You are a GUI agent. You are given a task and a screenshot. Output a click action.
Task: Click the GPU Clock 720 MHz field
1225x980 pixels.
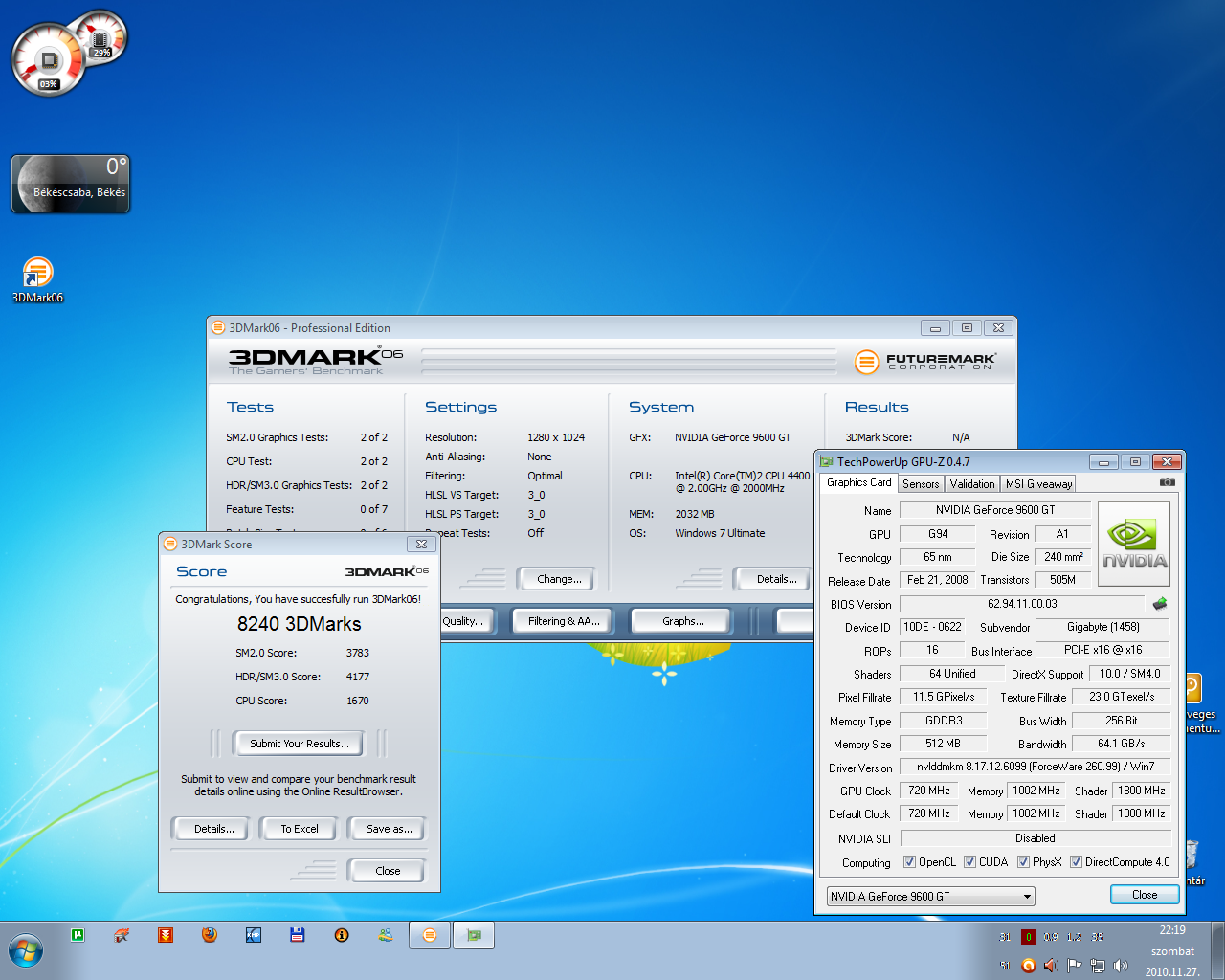tap(929, 791)
